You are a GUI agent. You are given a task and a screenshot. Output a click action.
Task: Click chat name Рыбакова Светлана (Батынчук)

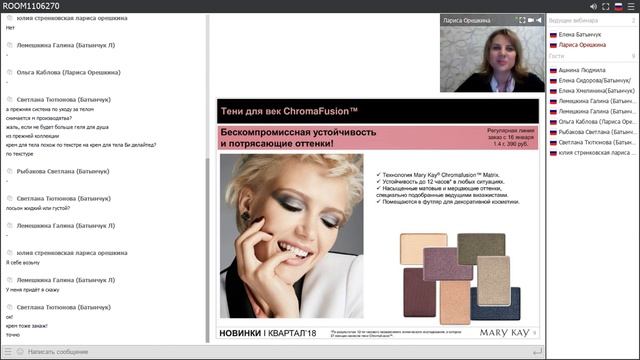[63, 171]
